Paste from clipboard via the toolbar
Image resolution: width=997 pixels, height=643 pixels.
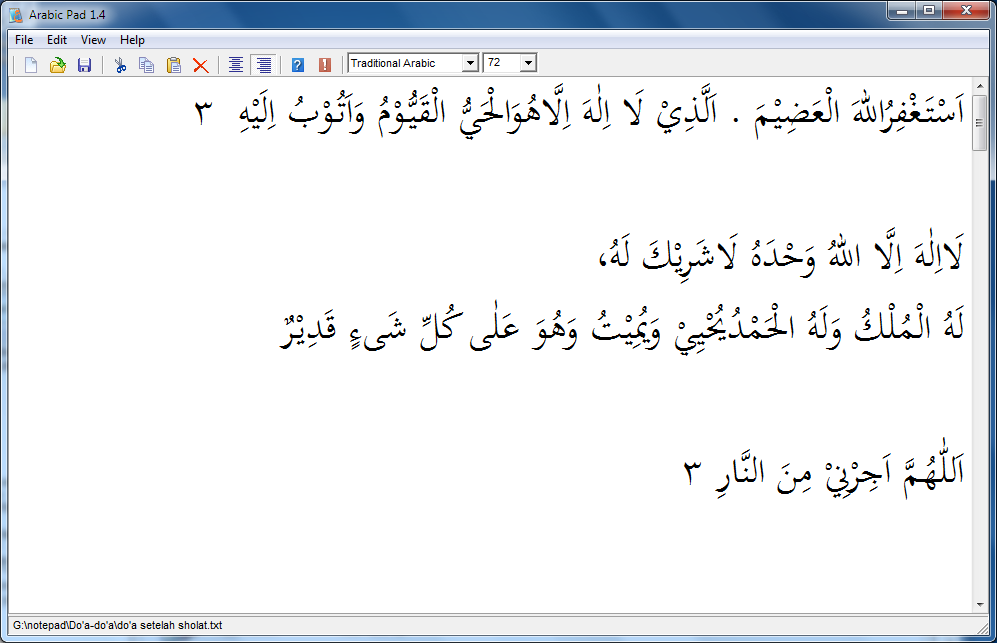point(173,63)
